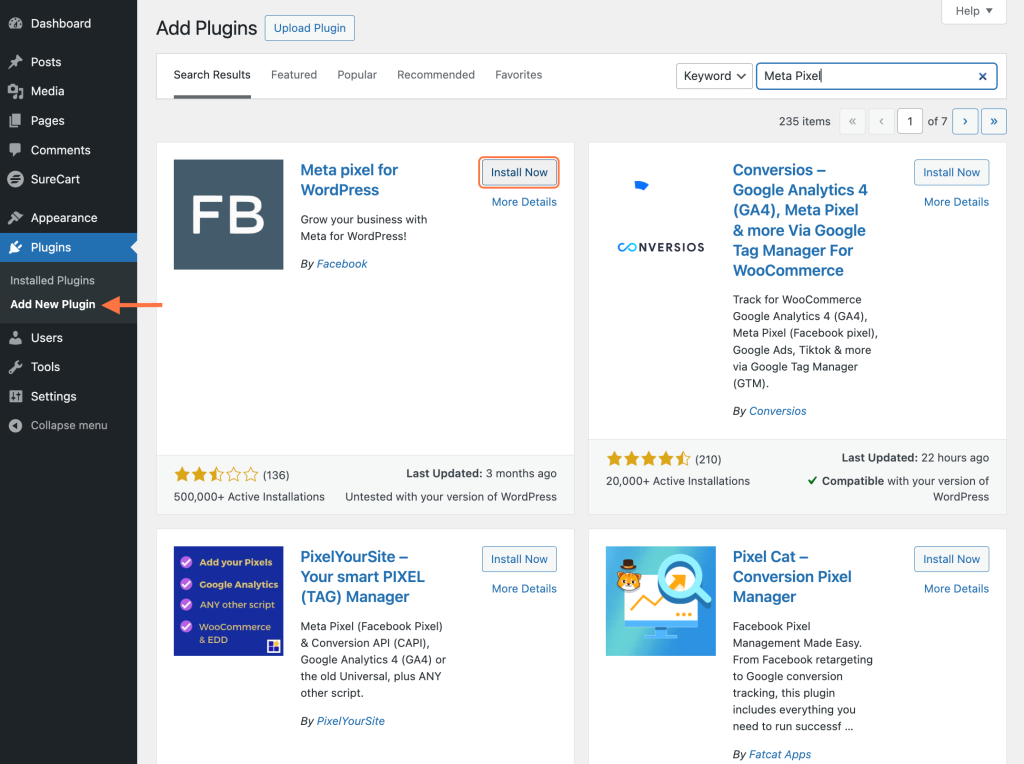Clear the search field with the X icon
This screenshot has width=1024, height=764.
[x=982, y=76]
